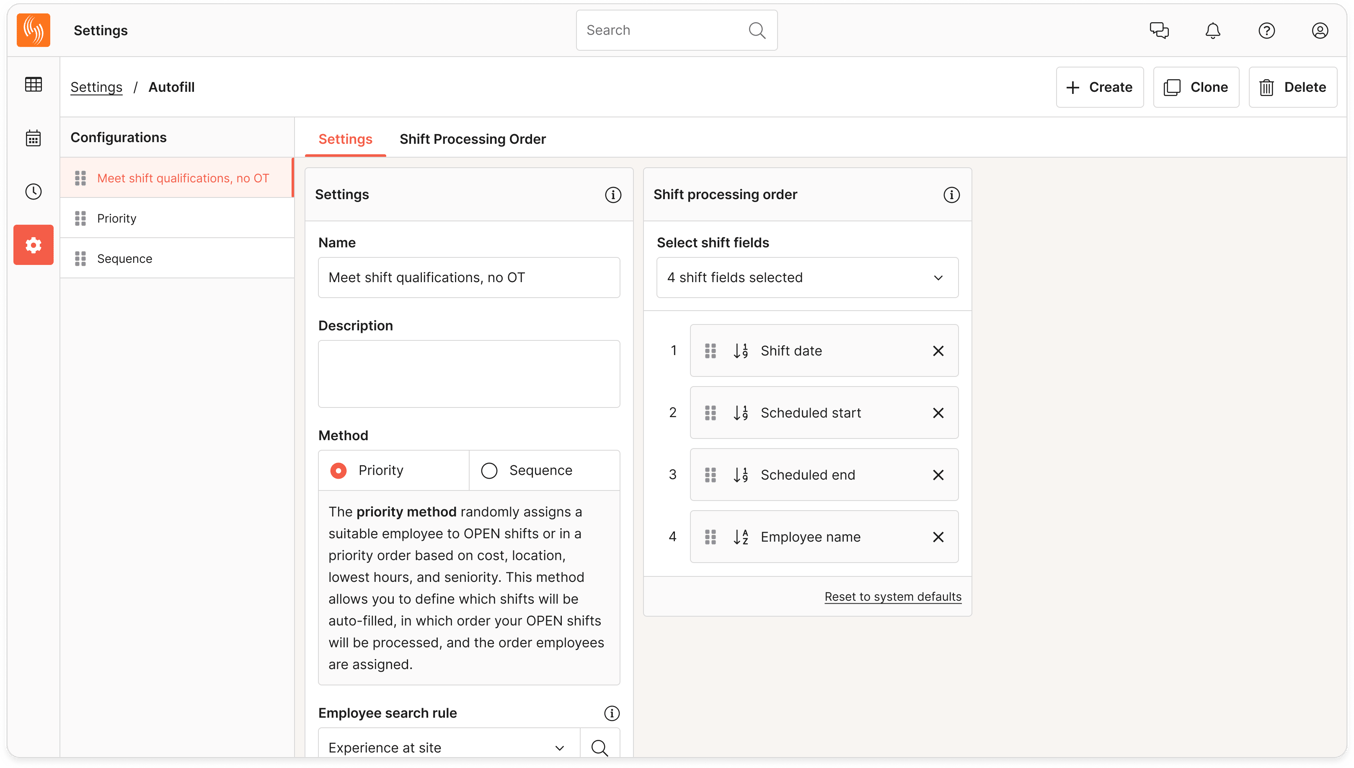Toggle sort order icon for Shift date
Viewport: 1354px width, 768px height.
click(x=741, y=351)
